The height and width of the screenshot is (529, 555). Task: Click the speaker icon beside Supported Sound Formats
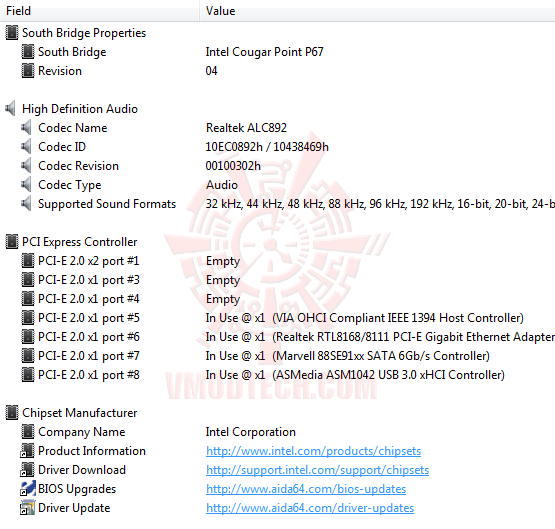[27, 204]
